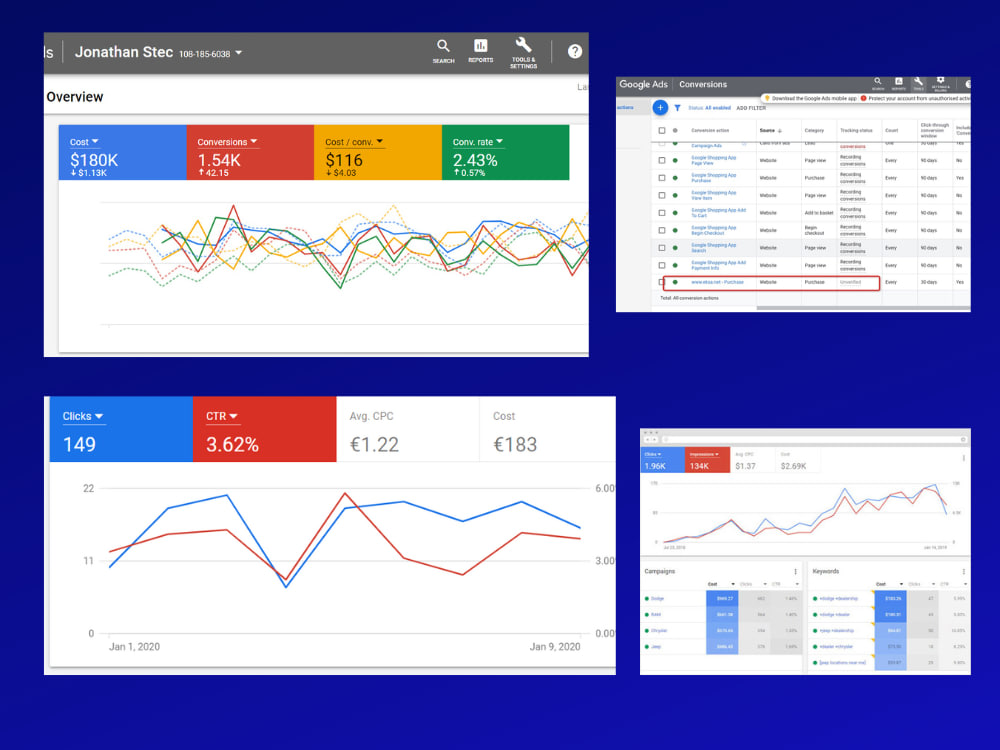Open the Clicks dropdown on the 149 card
The width and height of the screenshot is (1000, 750).
83,416
